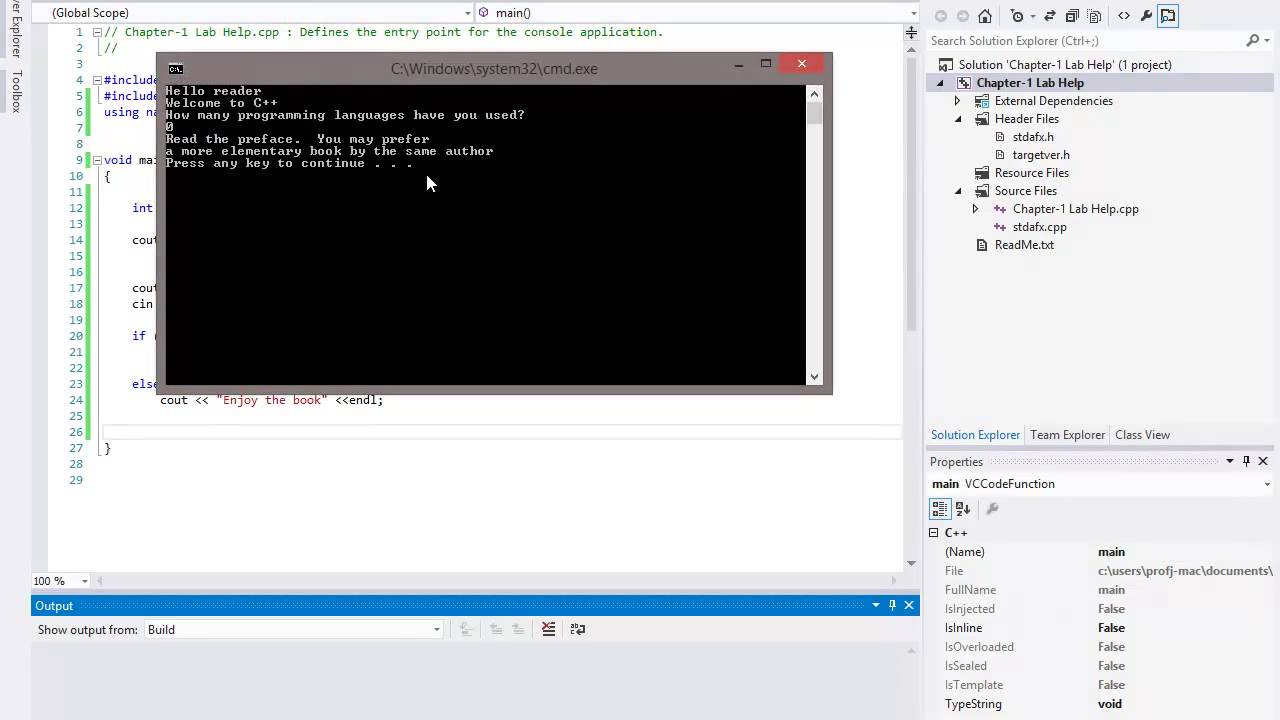The image size is (1280, 720).
Task: Select the IsSealed property row
Action: pyautogui.click(x=1102, y=666)
